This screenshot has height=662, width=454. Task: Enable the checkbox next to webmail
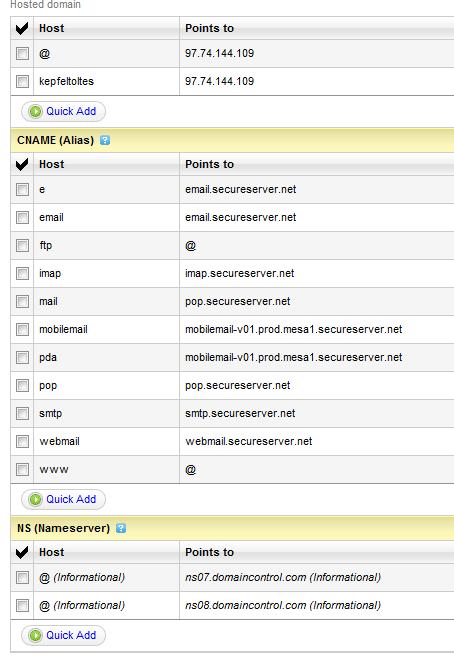22,442
